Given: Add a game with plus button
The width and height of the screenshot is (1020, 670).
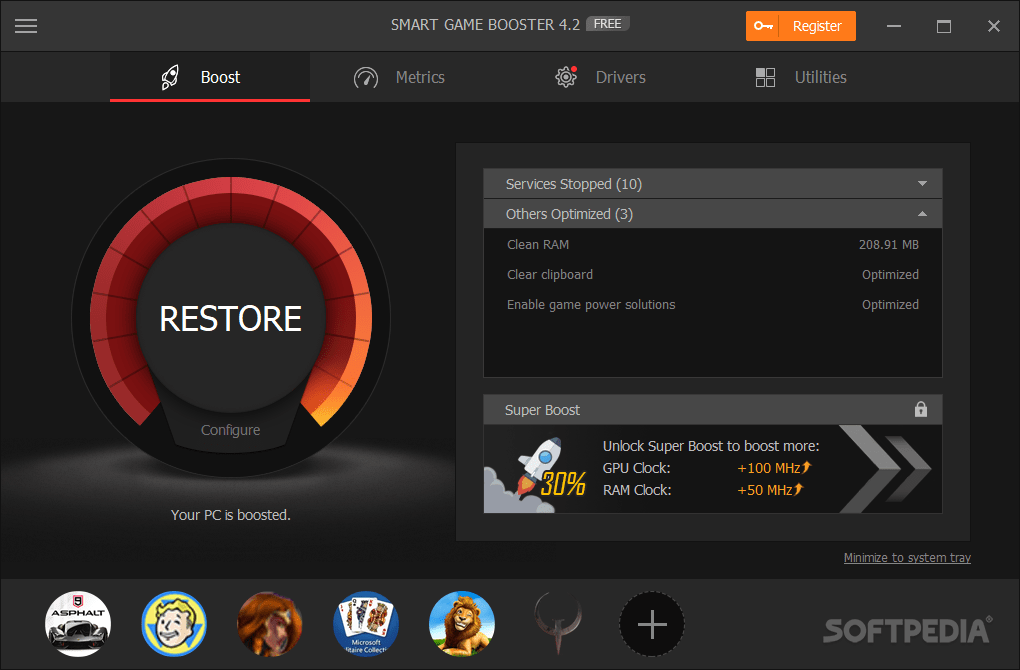Looking at the screenshot, I should click(652, 624).
